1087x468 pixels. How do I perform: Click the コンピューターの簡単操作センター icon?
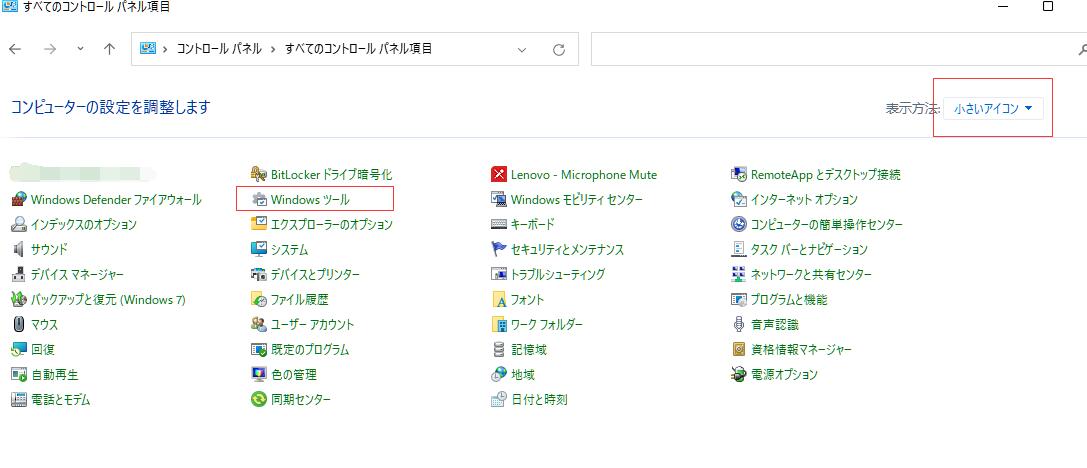pos(739,224)
